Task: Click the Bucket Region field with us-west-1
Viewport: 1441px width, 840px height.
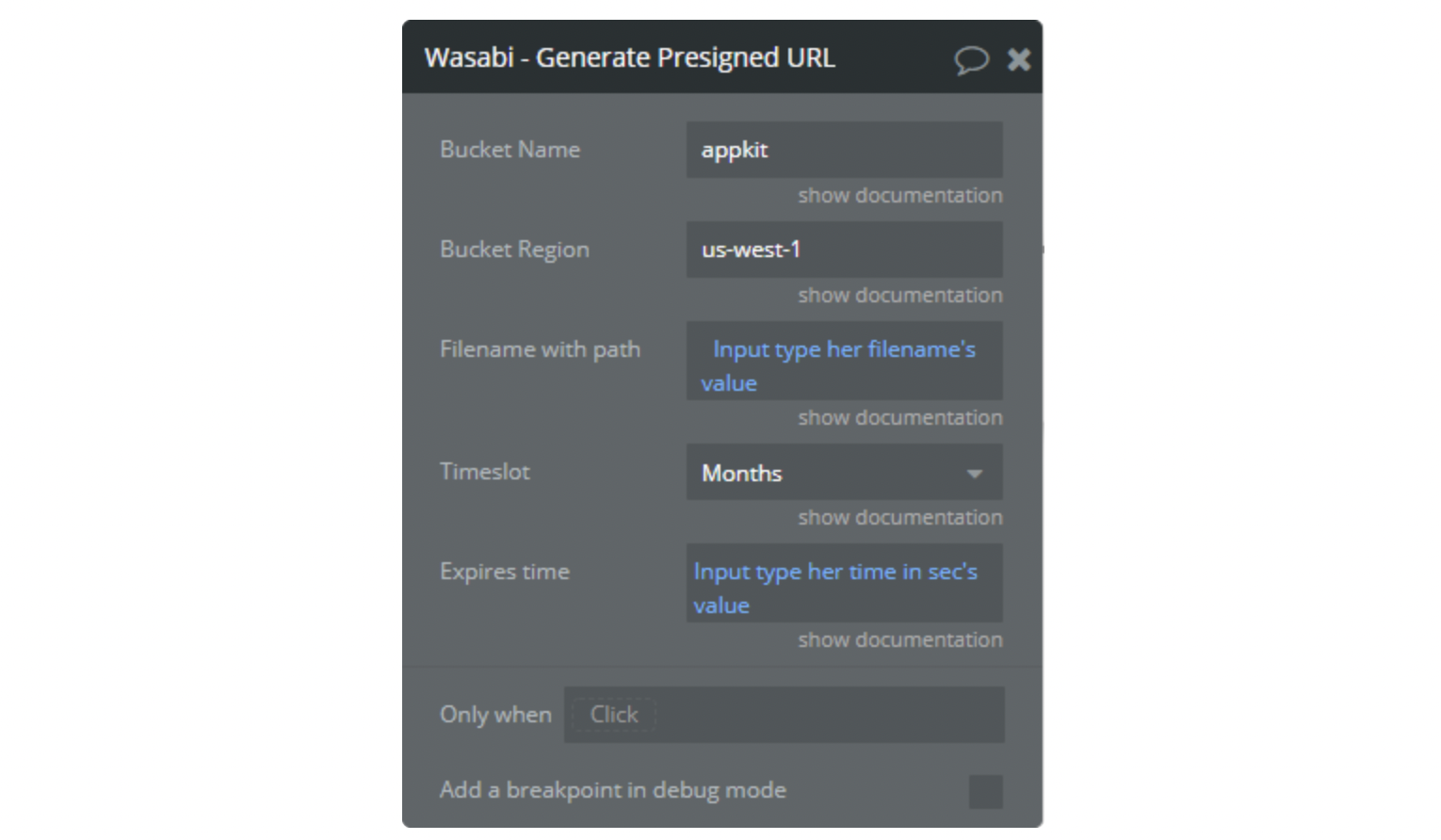Action: (x=843, y=250)
